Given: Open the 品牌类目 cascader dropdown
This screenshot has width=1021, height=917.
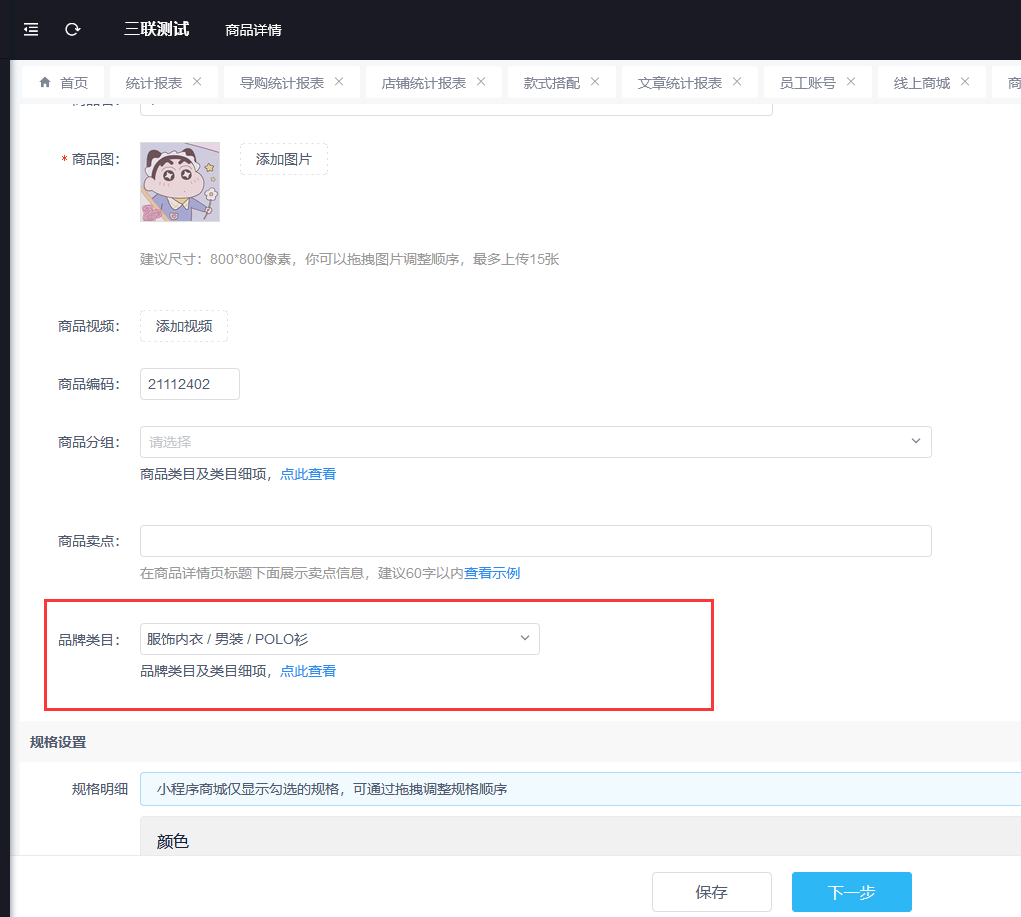Looking at the screenshot, I should click(x=339, y=639).
